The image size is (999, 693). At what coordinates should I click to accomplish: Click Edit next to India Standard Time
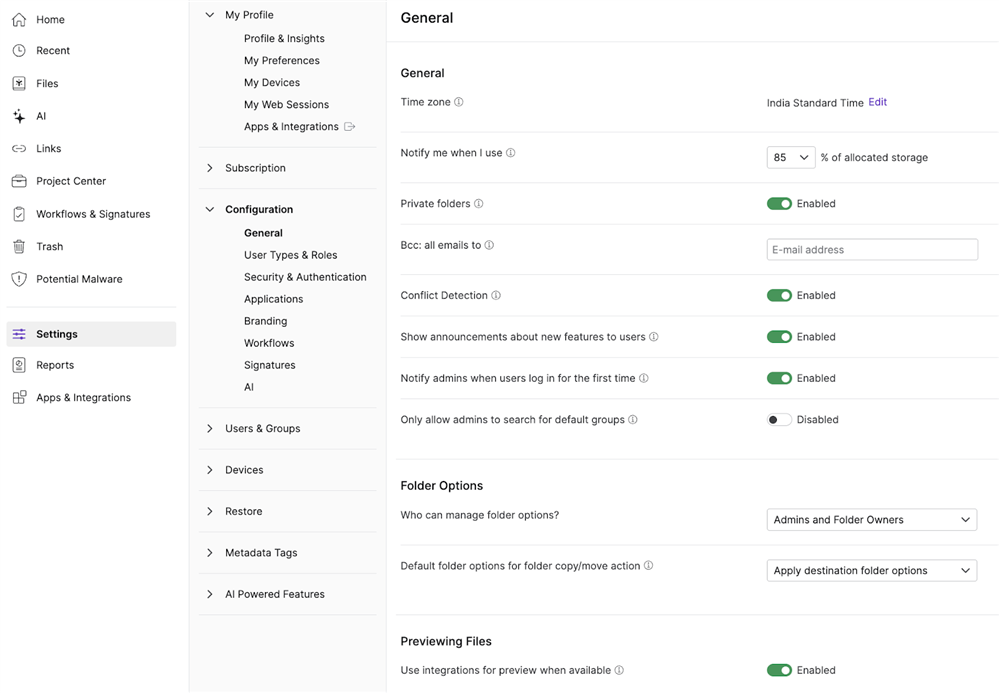point(877,101)
